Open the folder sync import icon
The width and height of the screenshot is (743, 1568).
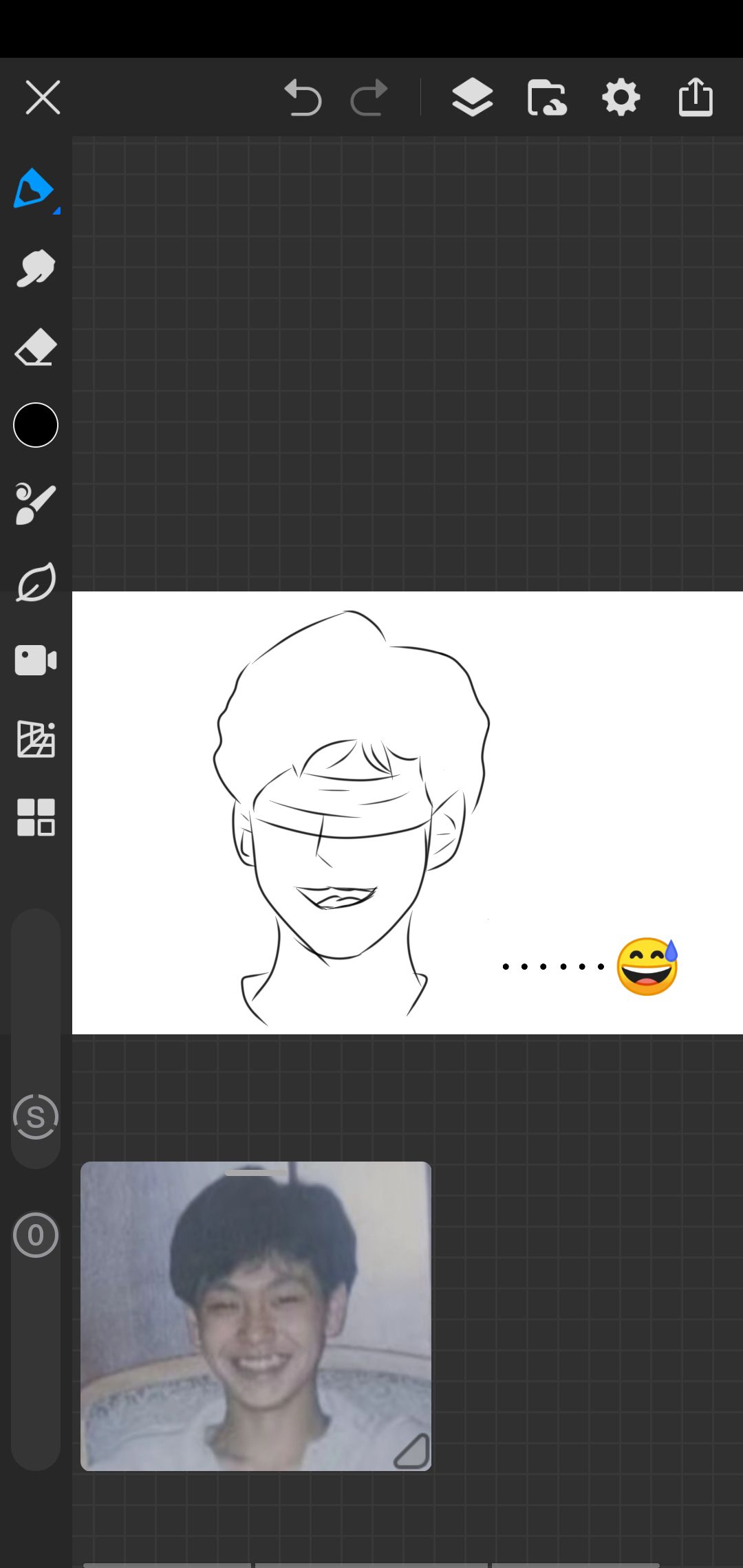(x=547, y=97)
